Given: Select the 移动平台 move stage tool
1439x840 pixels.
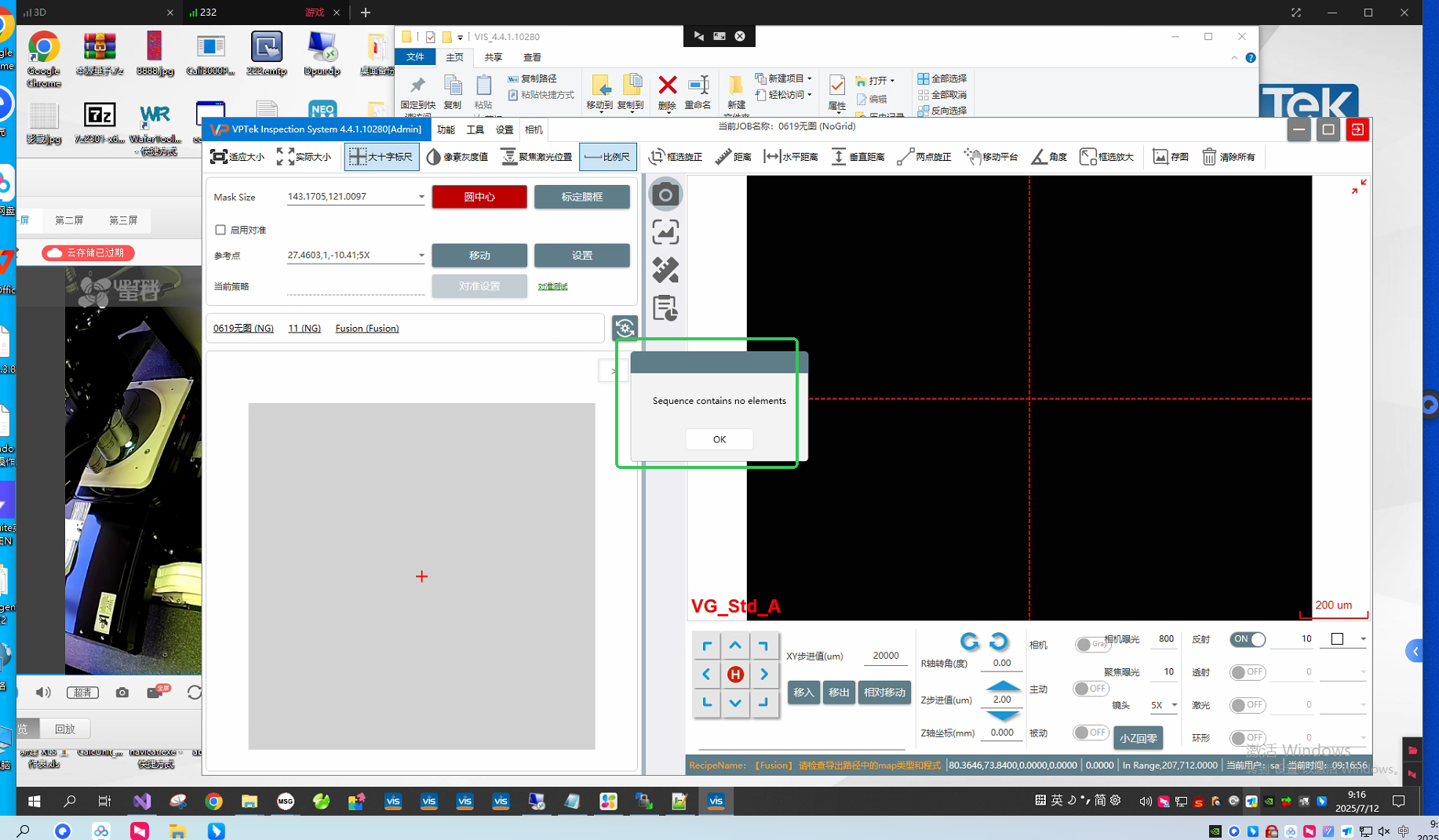Looking at the screenshot, I should click(991, 157).
